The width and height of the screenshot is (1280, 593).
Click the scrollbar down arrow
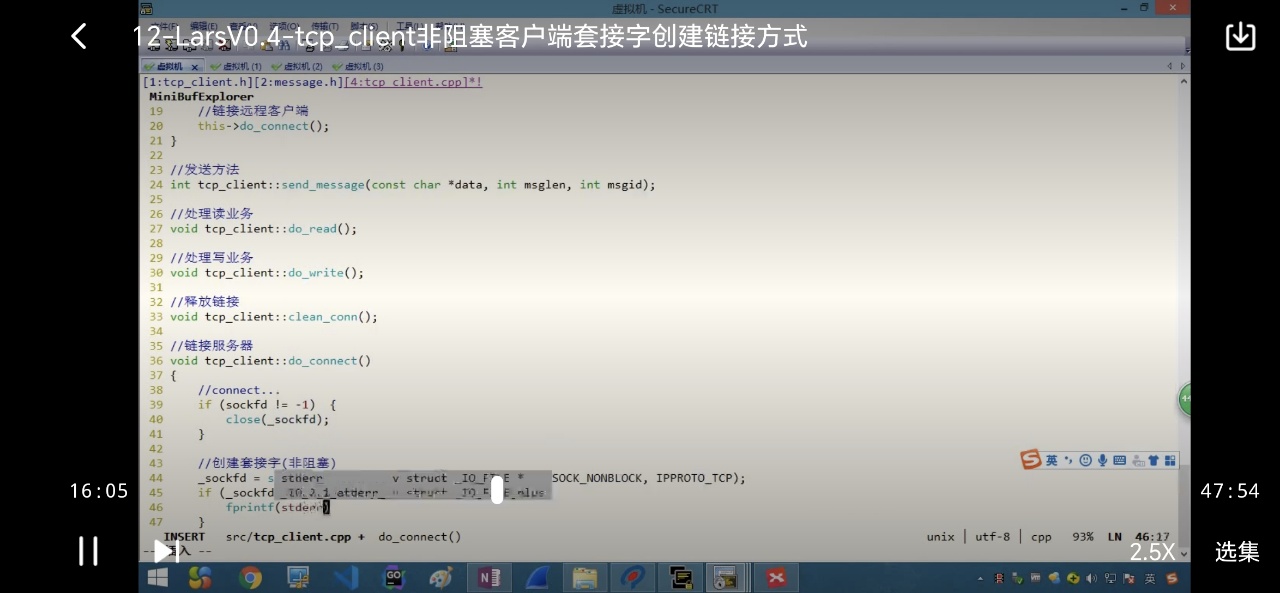click(1184, 553)
